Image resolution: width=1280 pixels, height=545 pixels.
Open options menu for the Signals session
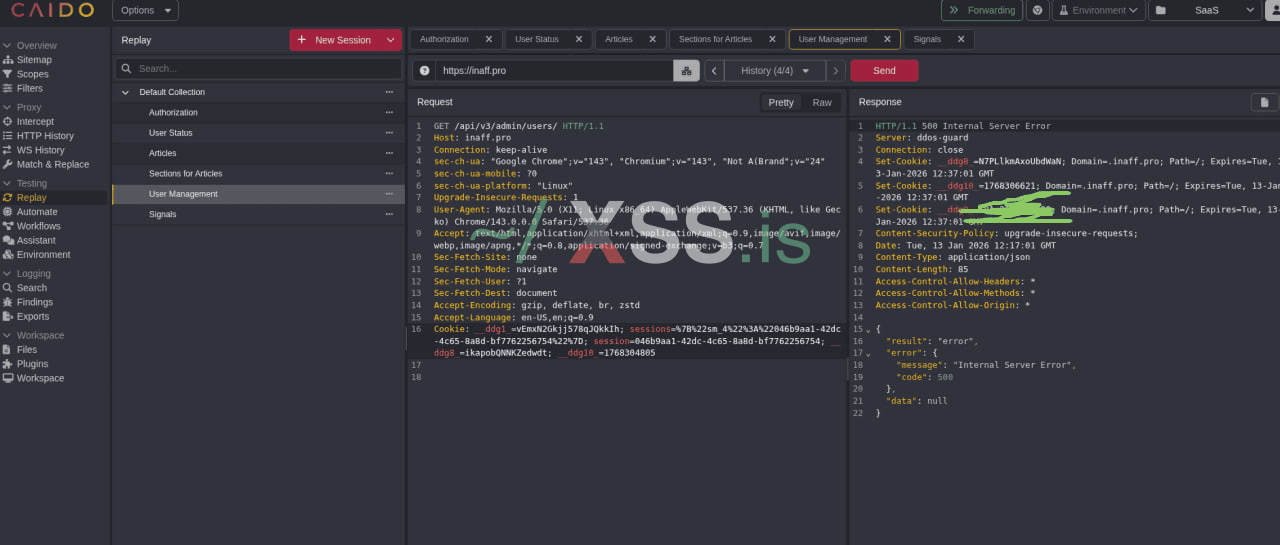(389, 214)
